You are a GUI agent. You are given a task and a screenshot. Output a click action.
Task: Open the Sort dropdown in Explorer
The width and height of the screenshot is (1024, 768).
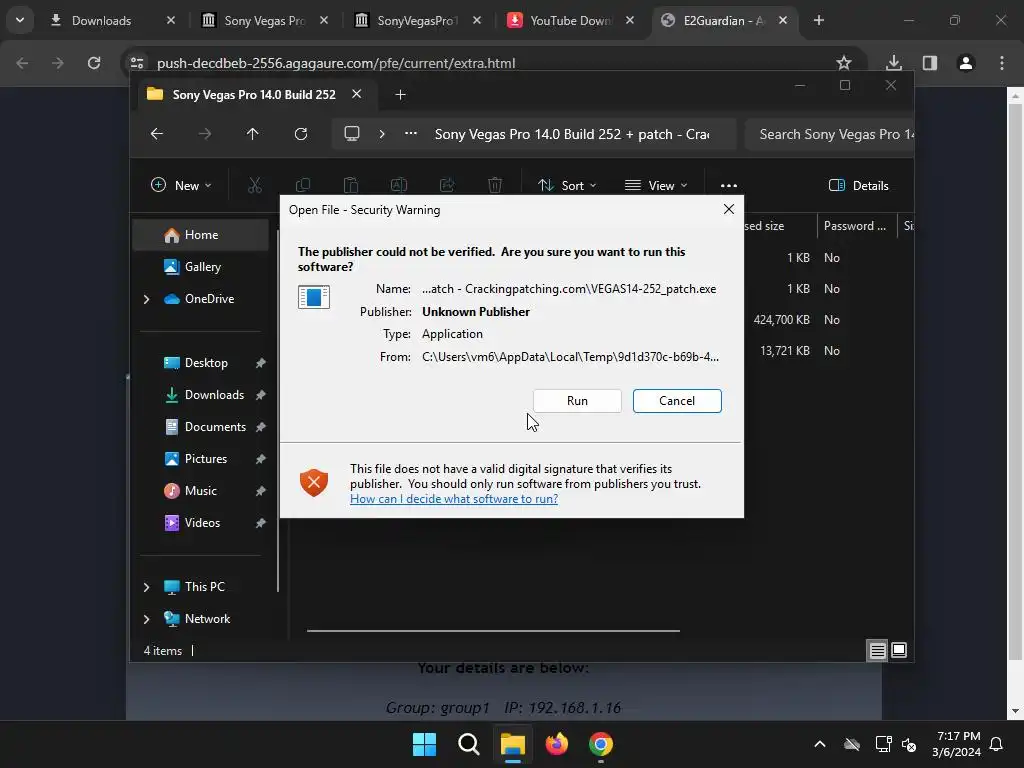coord(567,185)
